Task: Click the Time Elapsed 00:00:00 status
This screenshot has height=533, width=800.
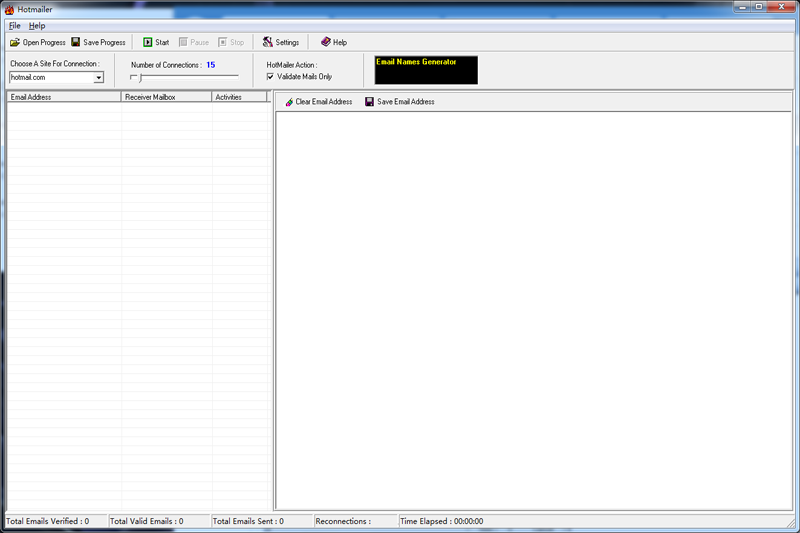Action: (441, 521)
